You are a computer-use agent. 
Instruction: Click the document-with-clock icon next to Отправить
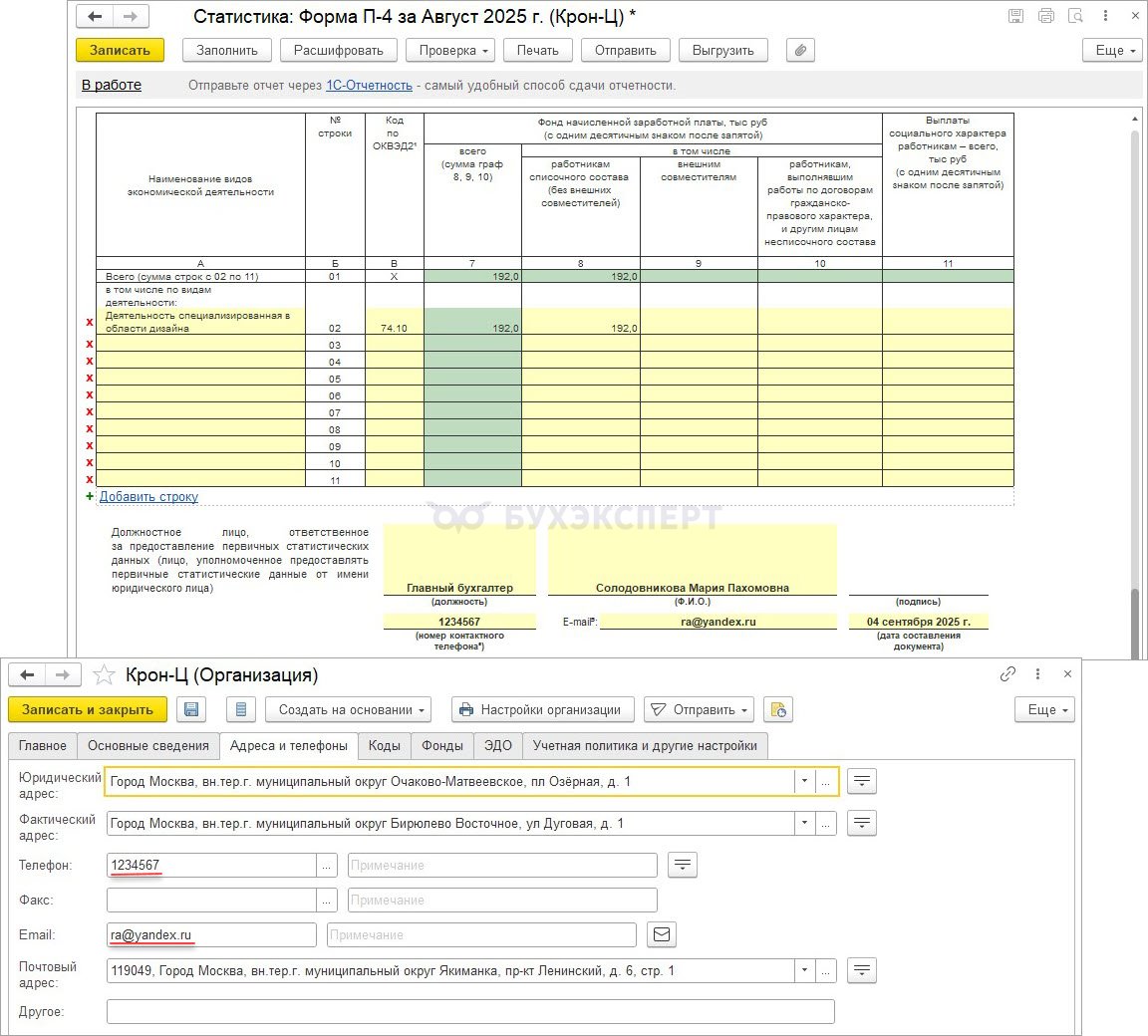click(x=778, y=709)
